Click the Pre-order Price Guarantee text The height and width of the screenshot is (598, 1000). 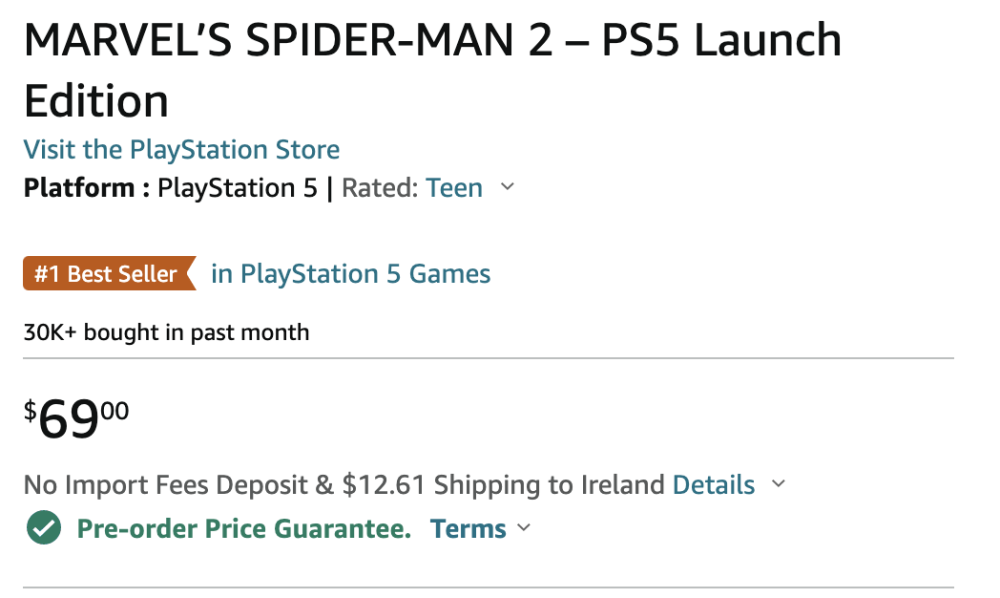[244, 529]
